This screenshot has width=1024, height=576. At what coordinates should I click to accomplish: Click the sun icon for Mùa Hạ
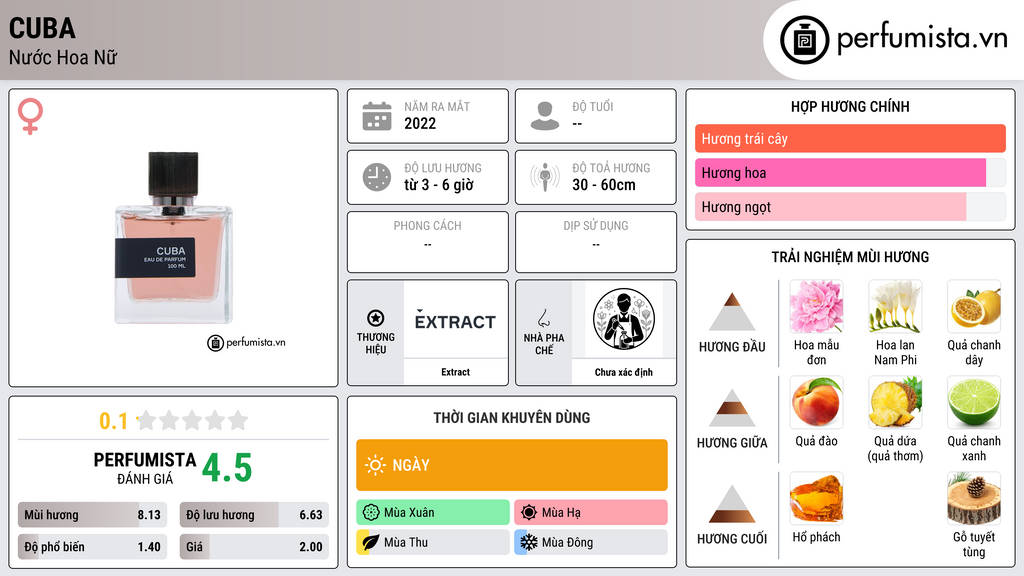pos(529,513)
